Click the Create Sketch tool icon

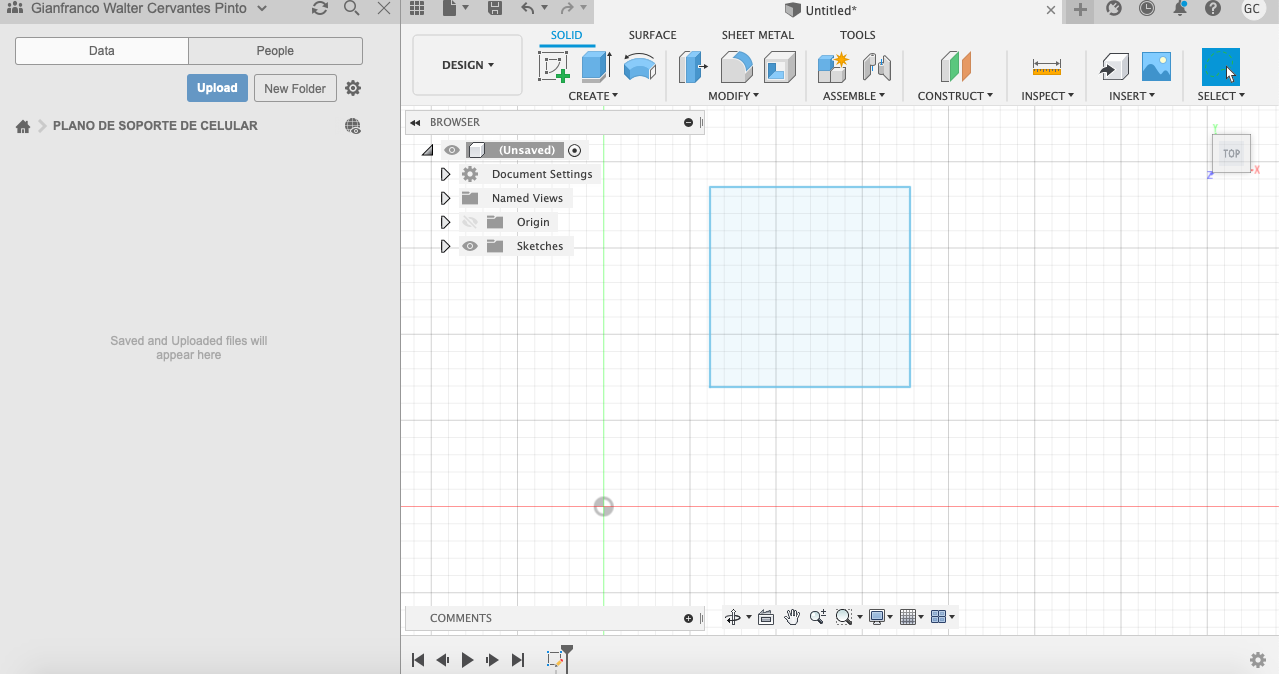(x=554, y=67)
